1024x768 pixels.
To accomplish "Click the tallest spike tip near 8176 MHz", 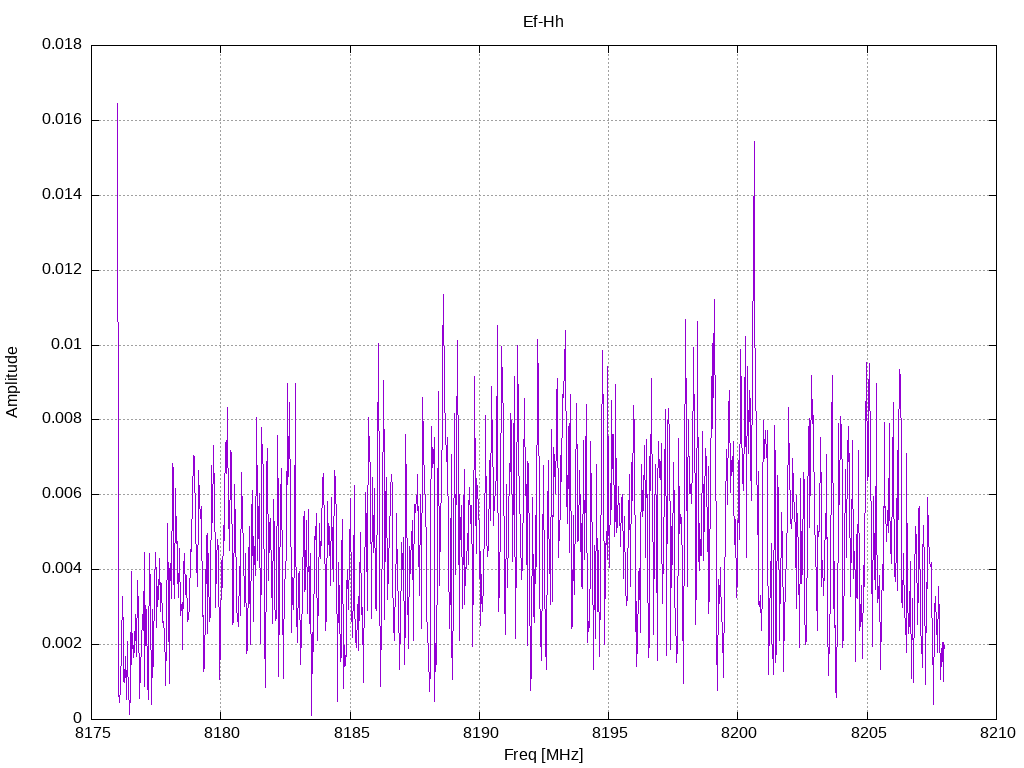I will click(118, 104).
